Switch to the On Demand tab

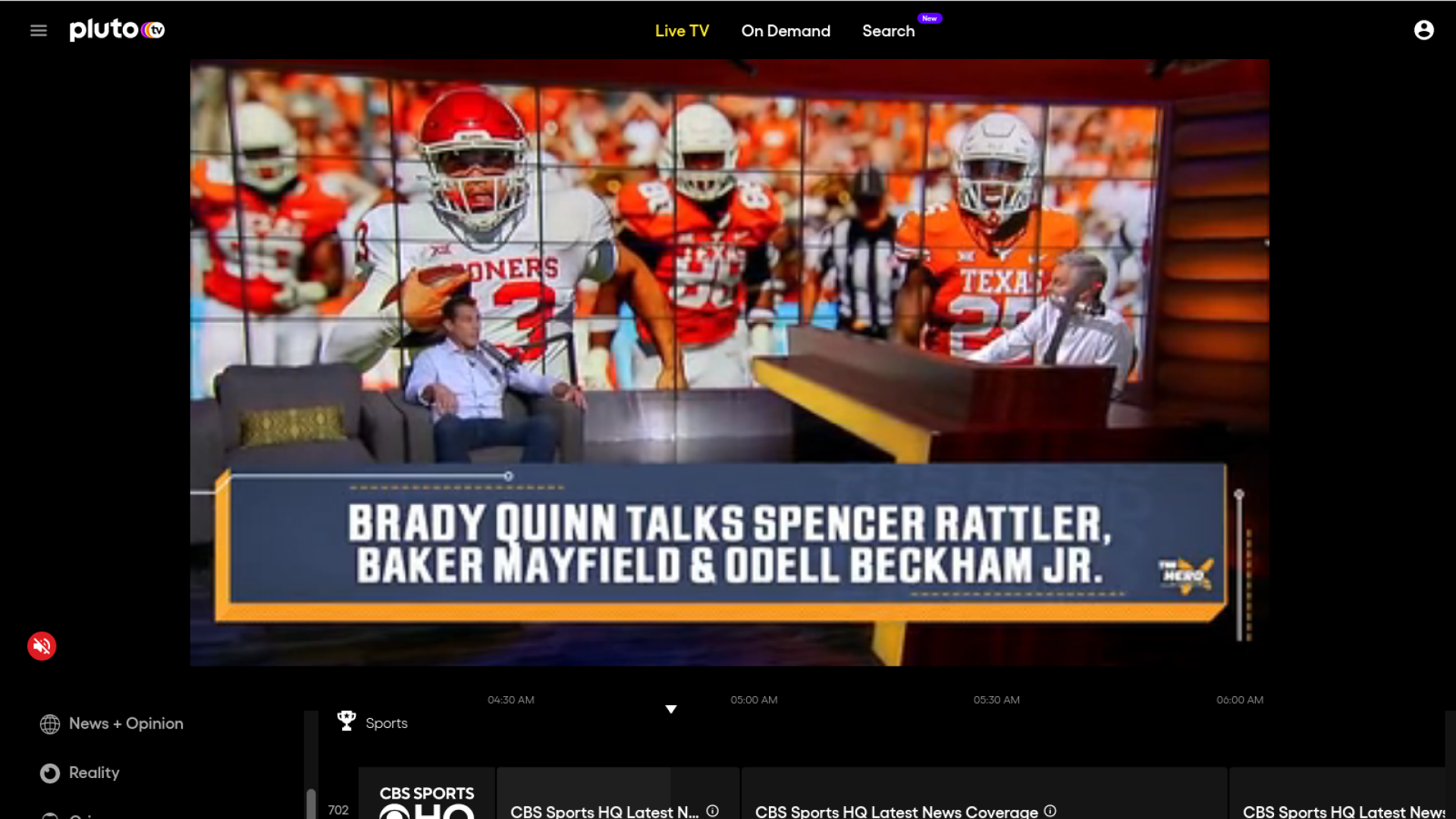tap(786, 31)
